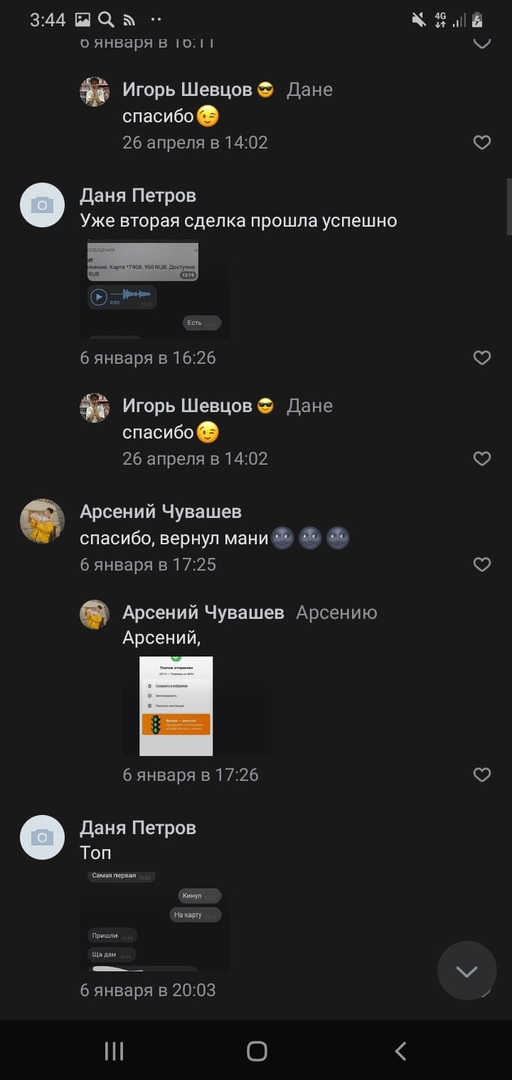Like the 17:26 reply with the payment screenshot
Viewport: 512px width, 1080px height.
[482, 775]
